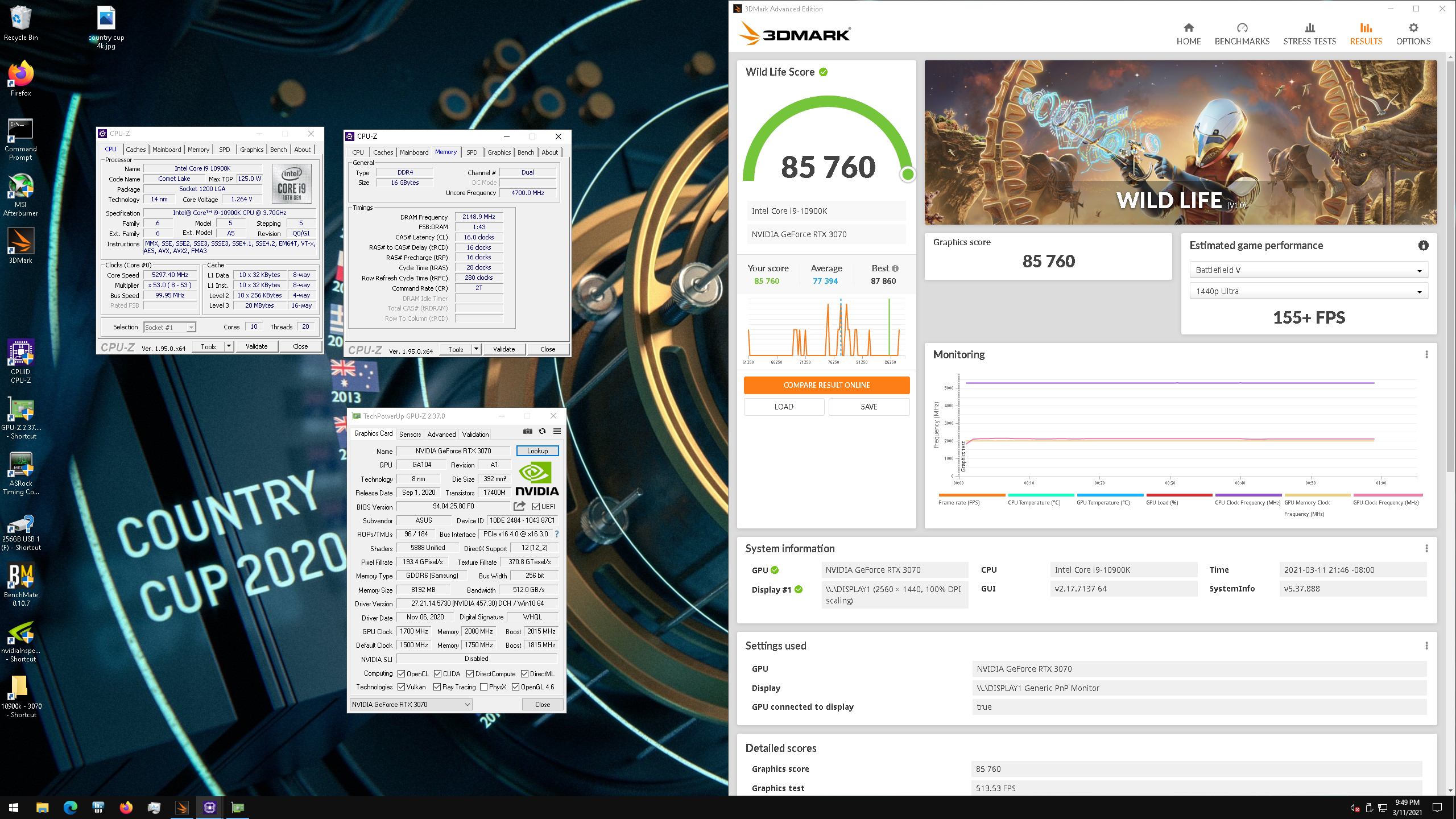Open the STRESS TESTS icon
Screen dimensions: 1456x819
click(x=1309, y=28)
